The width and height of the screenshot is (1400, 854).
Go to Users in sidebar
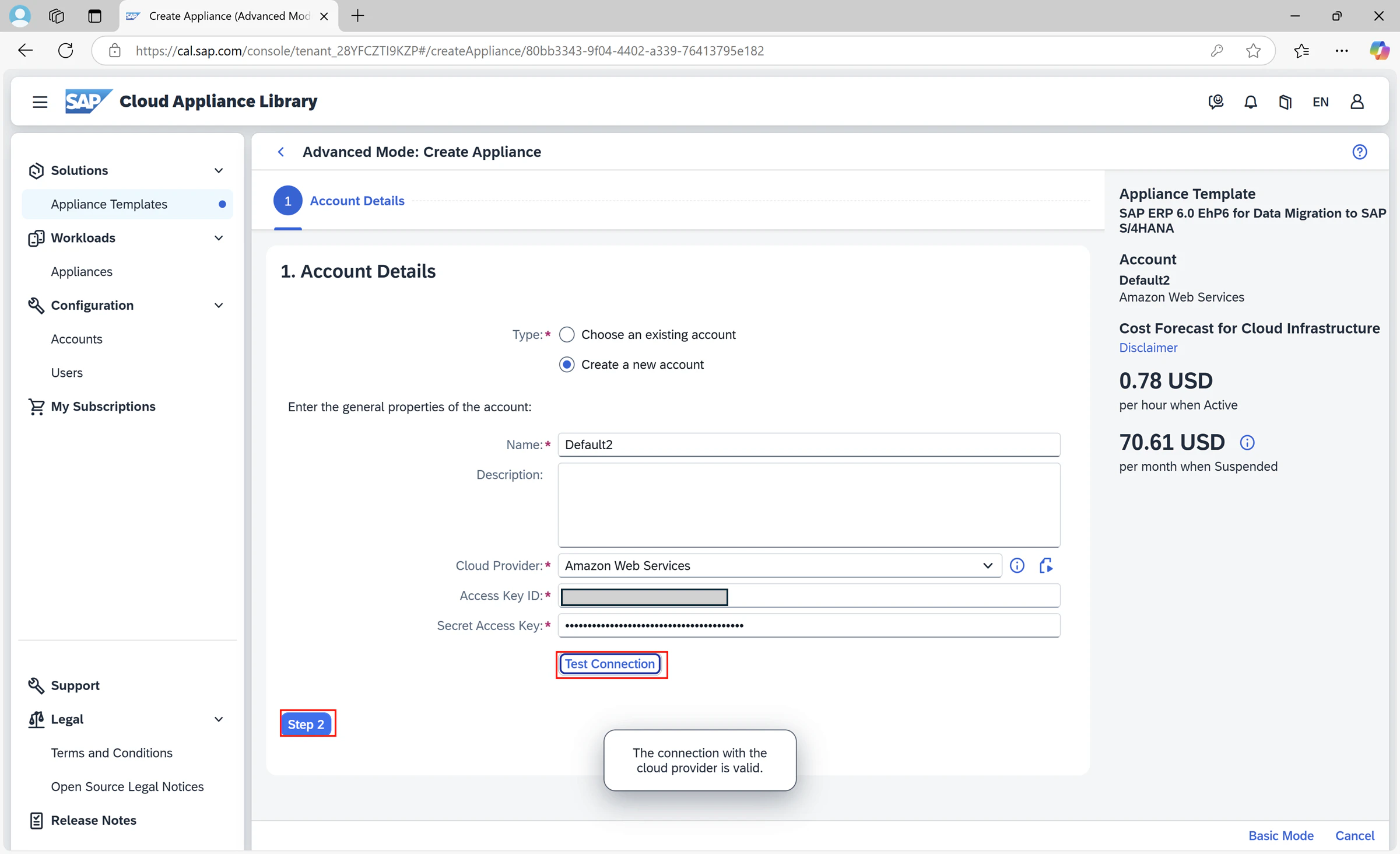click(x=66, y=373)
